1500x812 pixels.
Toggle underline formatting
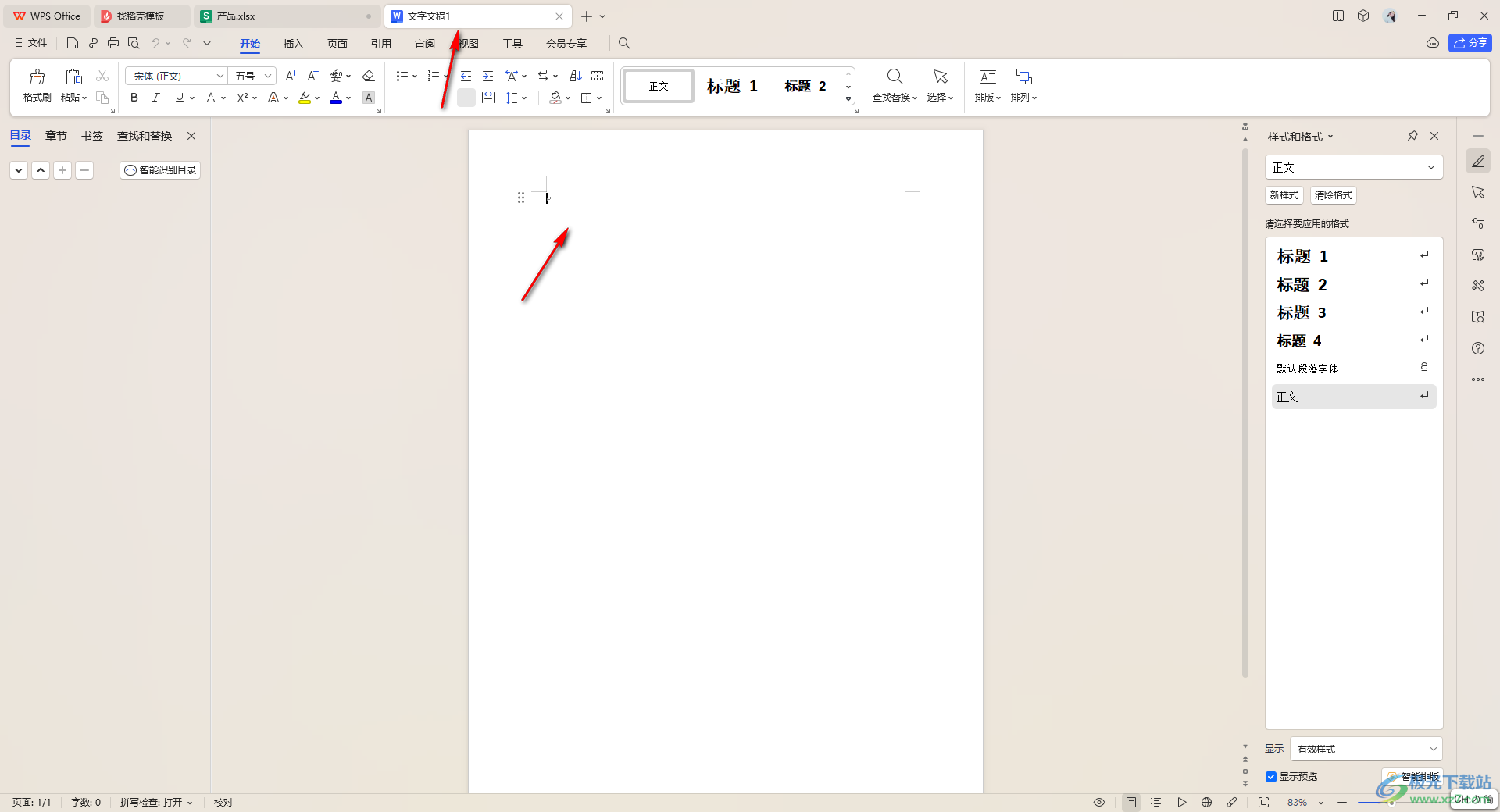coord(180,98)
